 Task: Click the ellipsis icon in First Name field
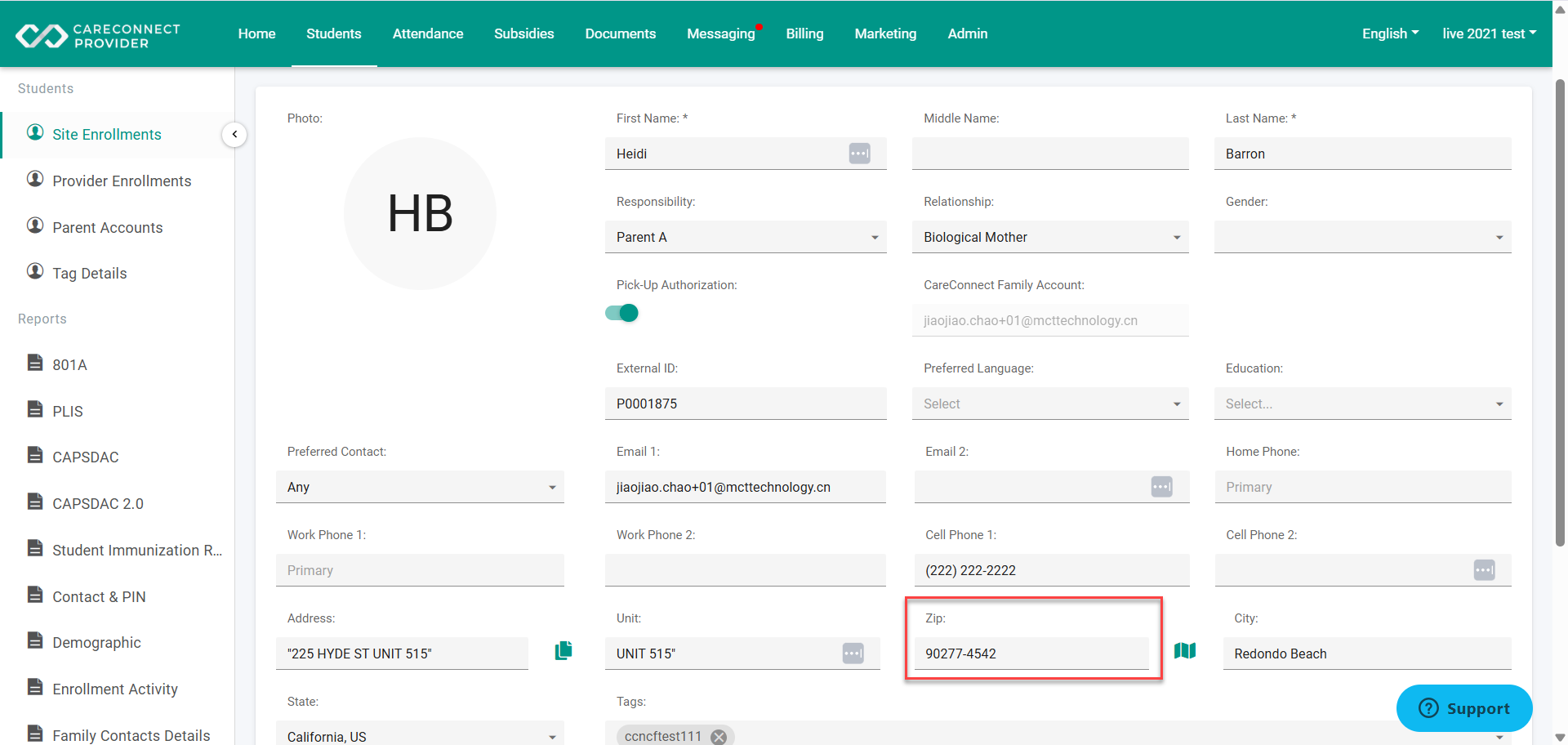[x=859, y=154]
